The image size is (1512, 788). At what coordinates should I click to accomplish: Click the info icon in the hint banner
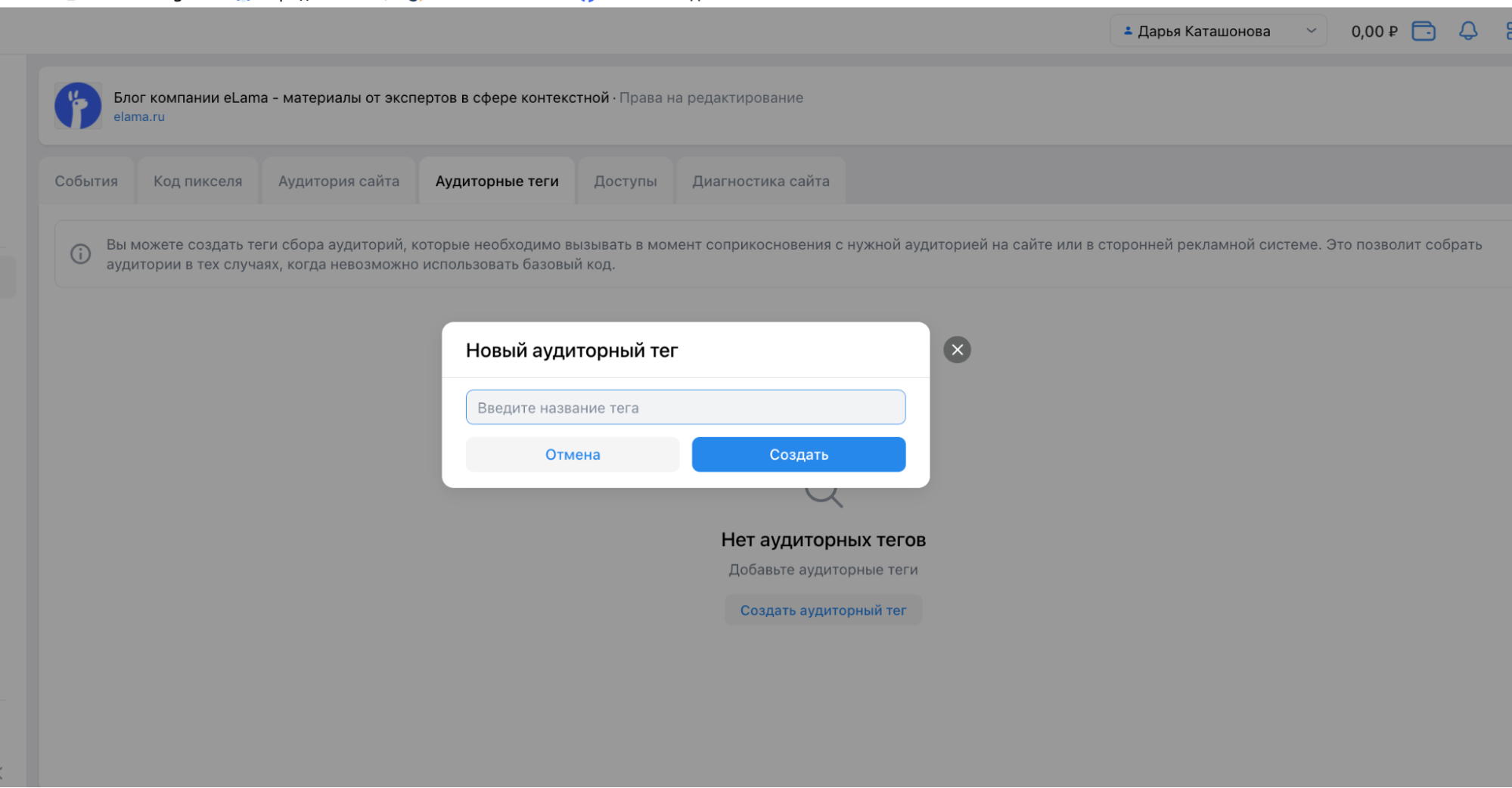pyautogui.click(x=81, y=254)
